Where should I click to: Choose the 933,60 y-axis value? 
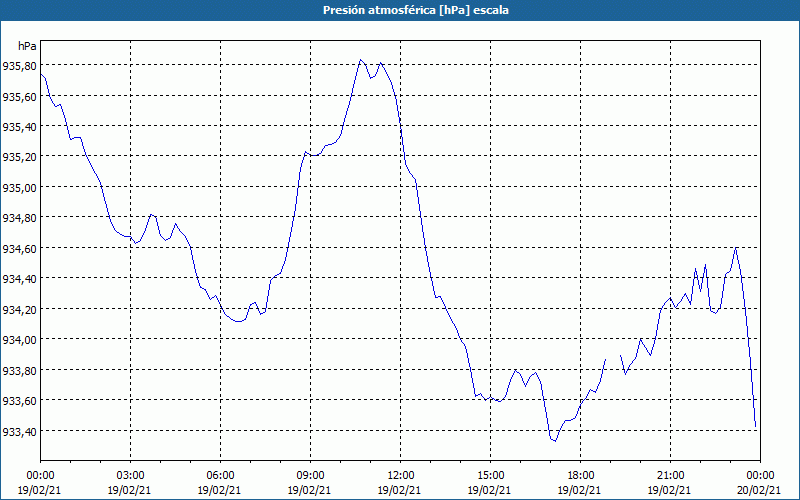pyautogui.click(x=19, y=401)
